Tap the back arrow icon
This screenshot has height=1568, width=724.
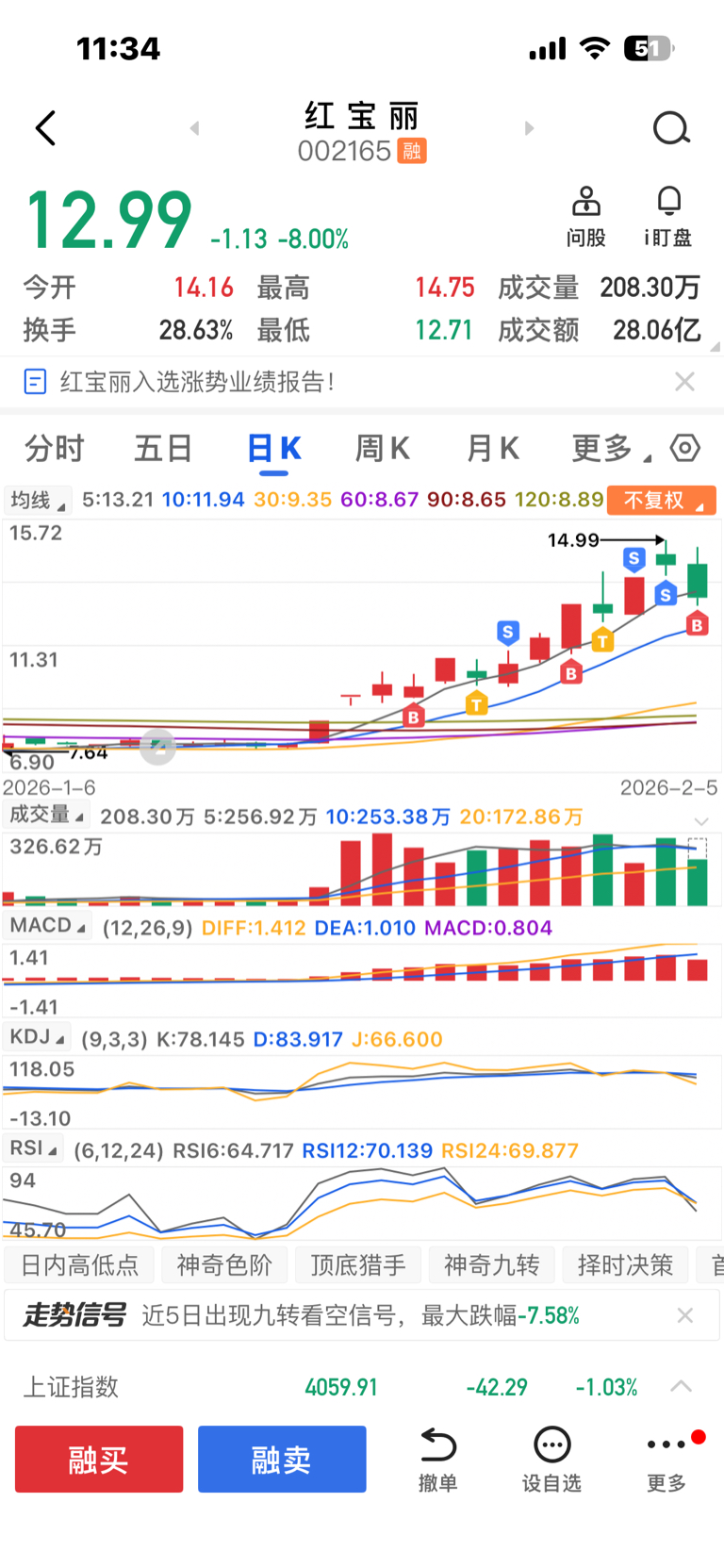tap(45, 128)
